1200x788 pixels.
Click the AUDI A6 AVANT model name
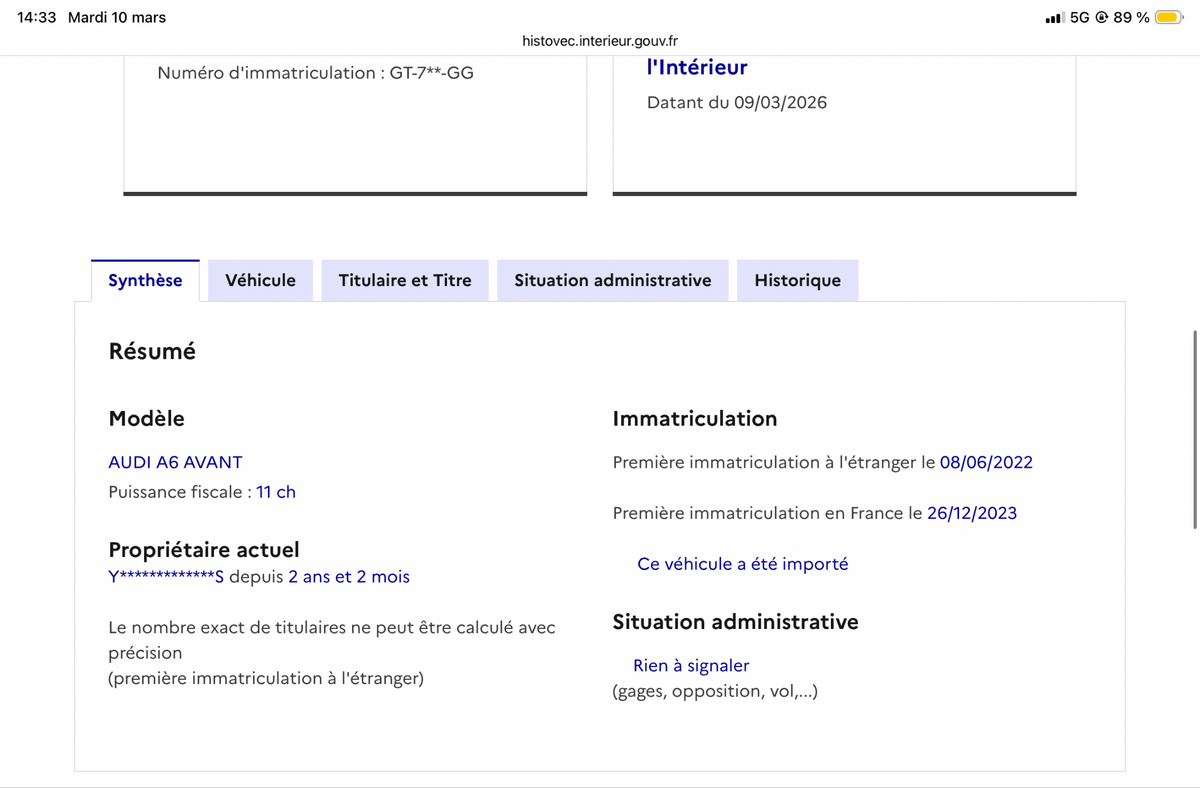pyautogui.click(x=175, y=462)
